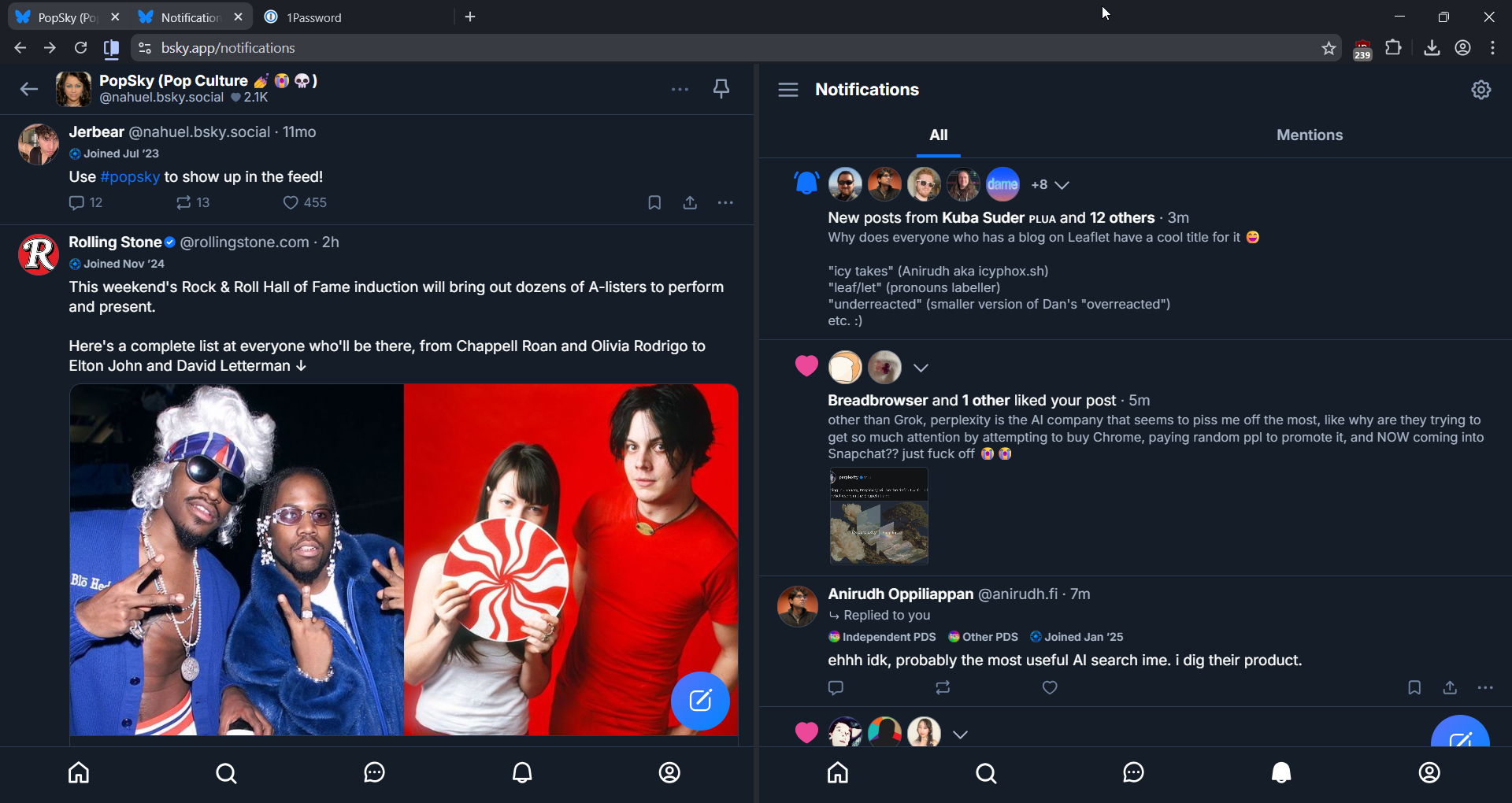This screenshot has height=803, width=1512.
Task: Compose new post in left pane
Action: pyautogui.click(x=700, y=701)
